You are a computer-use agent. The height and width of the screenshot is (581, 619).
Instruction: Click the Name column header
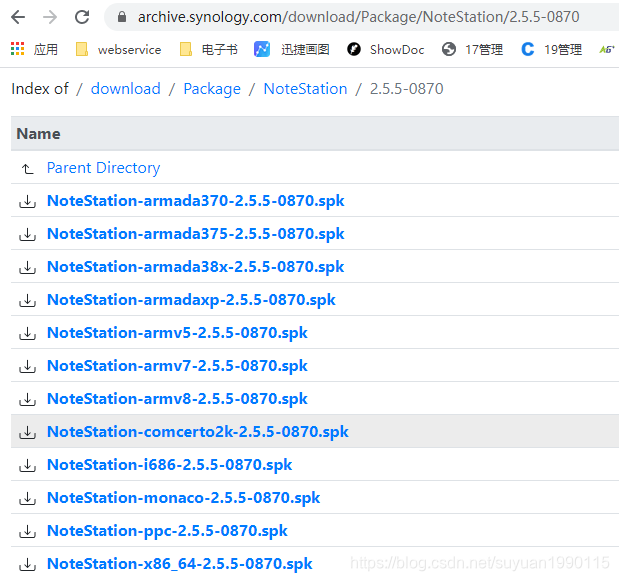coord(38,134)
